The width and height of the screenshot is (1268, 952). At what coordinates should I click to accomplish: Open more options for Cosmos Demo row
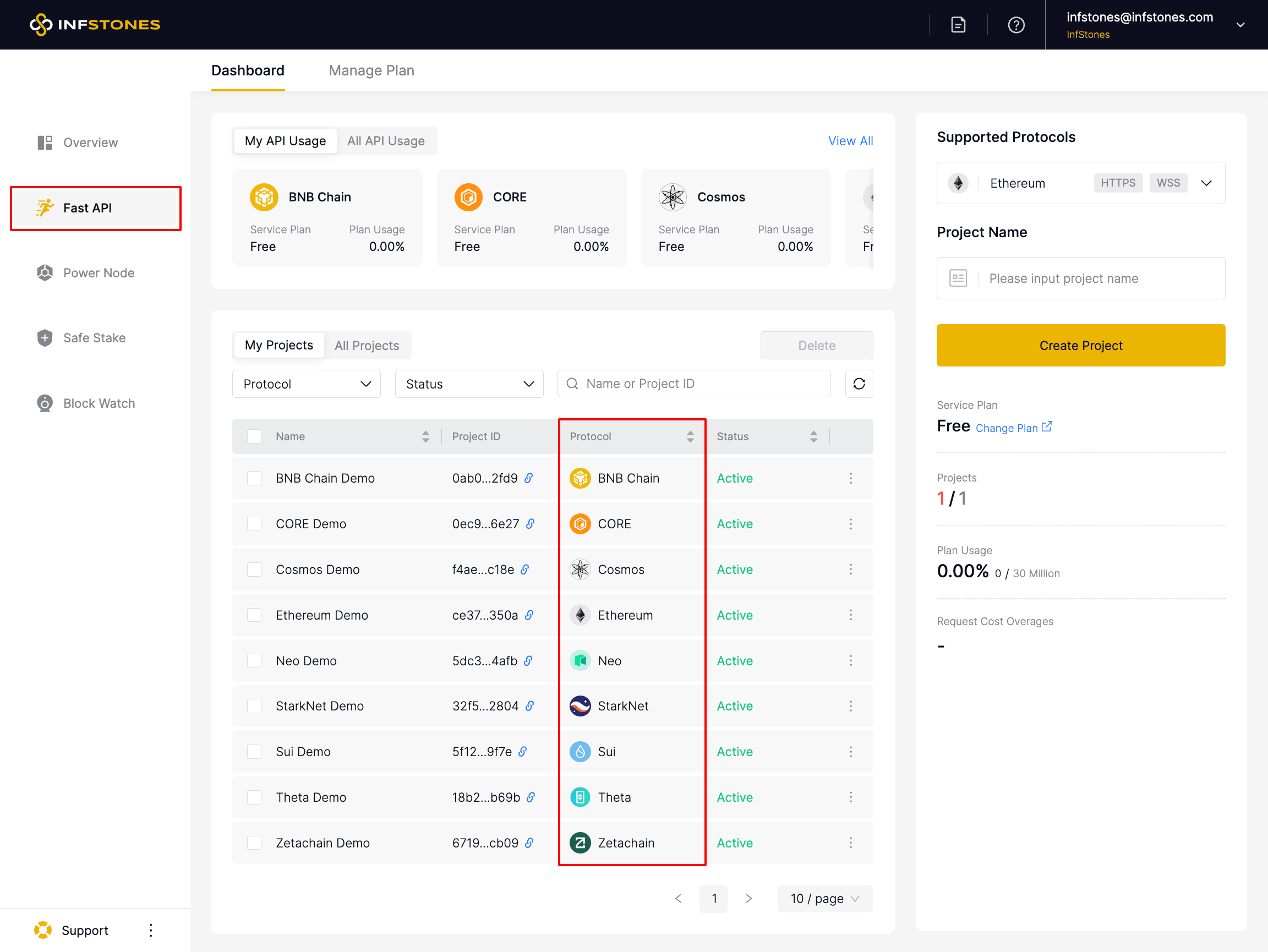[851, 569]
